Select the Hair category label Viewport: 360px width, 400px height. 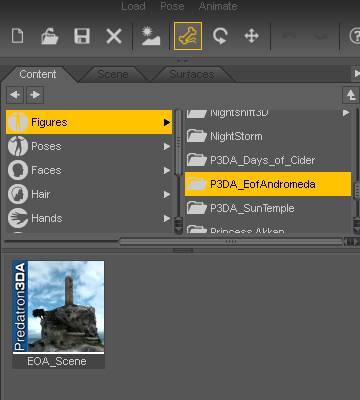point(41,194)
